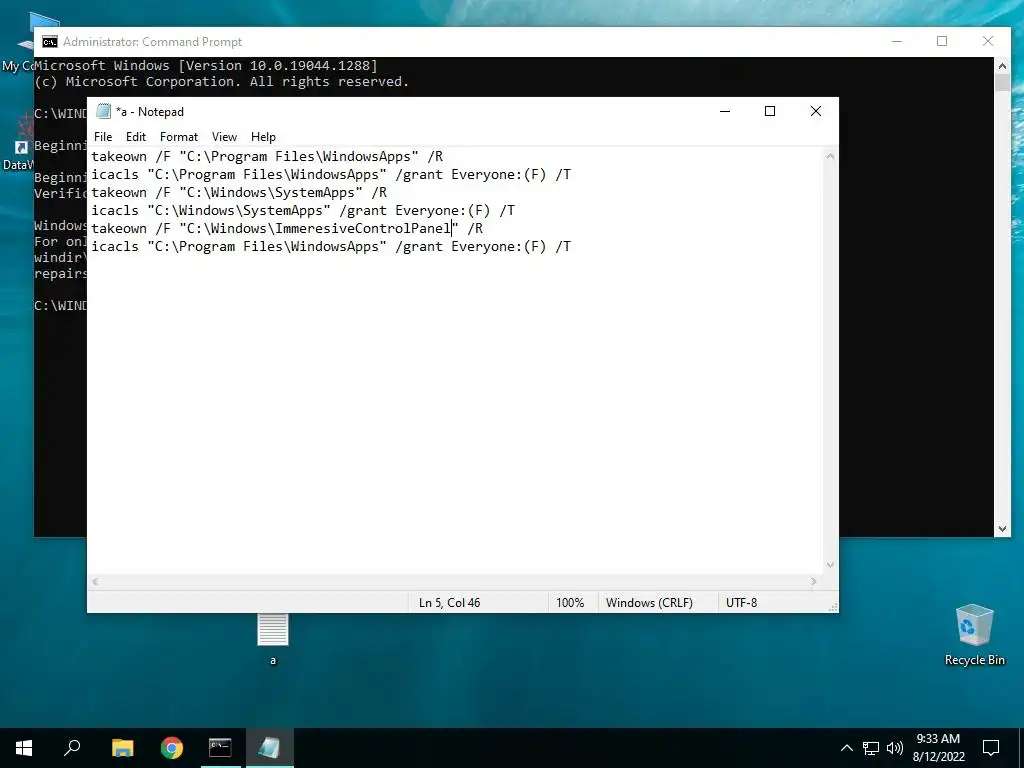This screenshot has width=1024, height=768.
Task: Select the Notepad taskbar button
Action: click(x=270, y=748)
